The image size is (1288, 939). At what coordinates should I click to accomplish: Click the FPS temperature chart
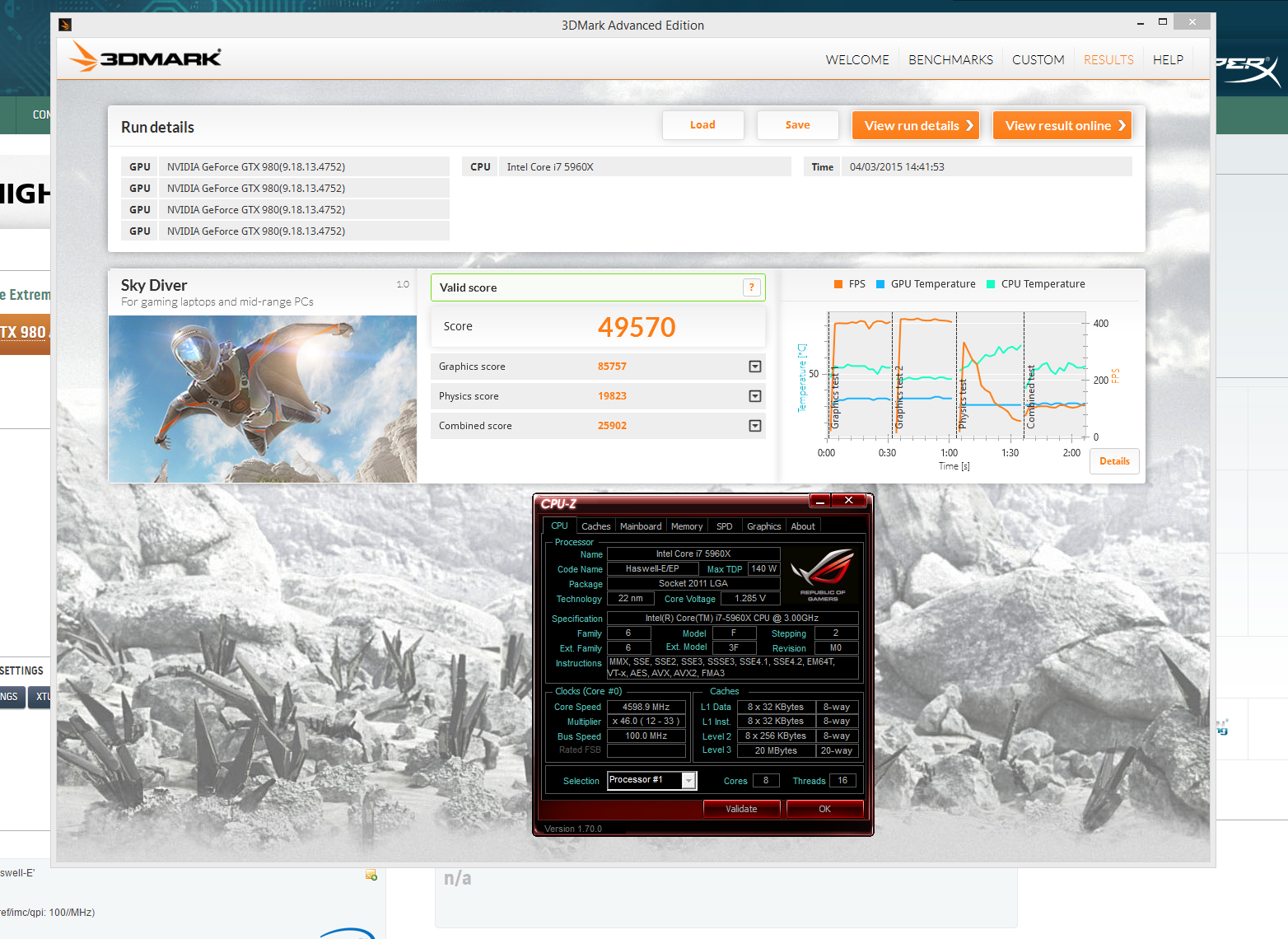click(958, 375)
